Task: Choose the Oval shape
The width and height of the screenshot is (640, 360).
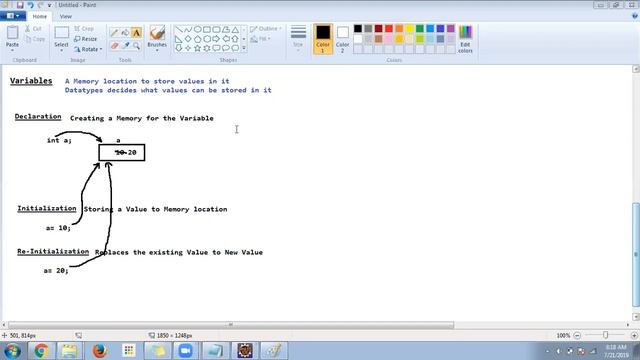Action: (198, 30)
